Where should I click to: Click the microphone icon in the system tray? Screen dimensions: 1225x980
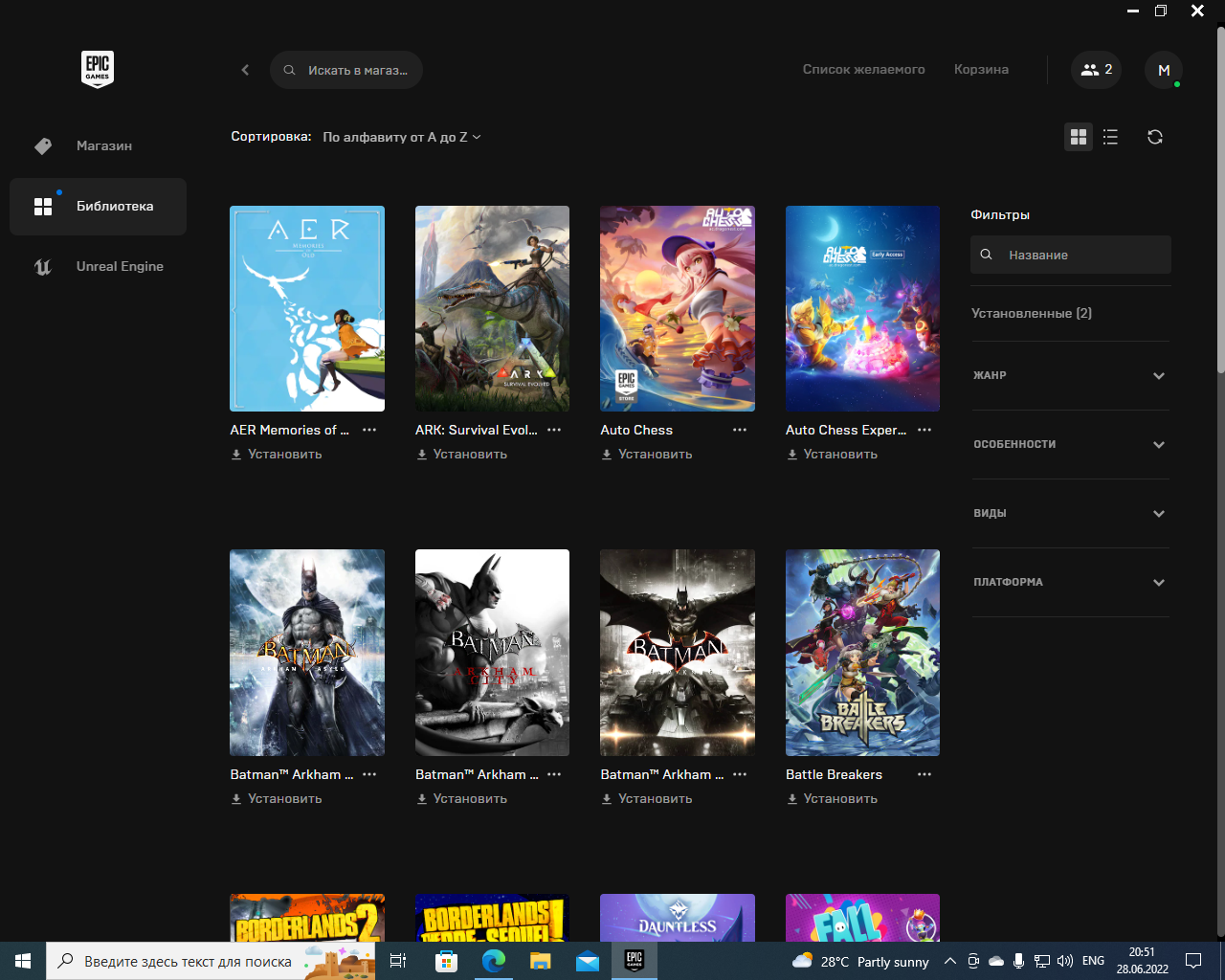(x=1019, y=961)
